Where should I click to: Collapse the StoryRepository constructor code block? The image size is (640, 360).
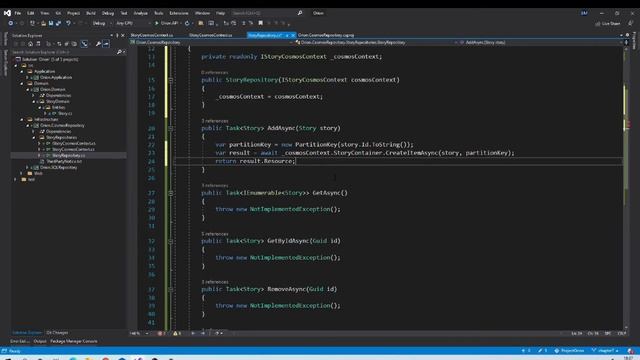click(171, 80)
